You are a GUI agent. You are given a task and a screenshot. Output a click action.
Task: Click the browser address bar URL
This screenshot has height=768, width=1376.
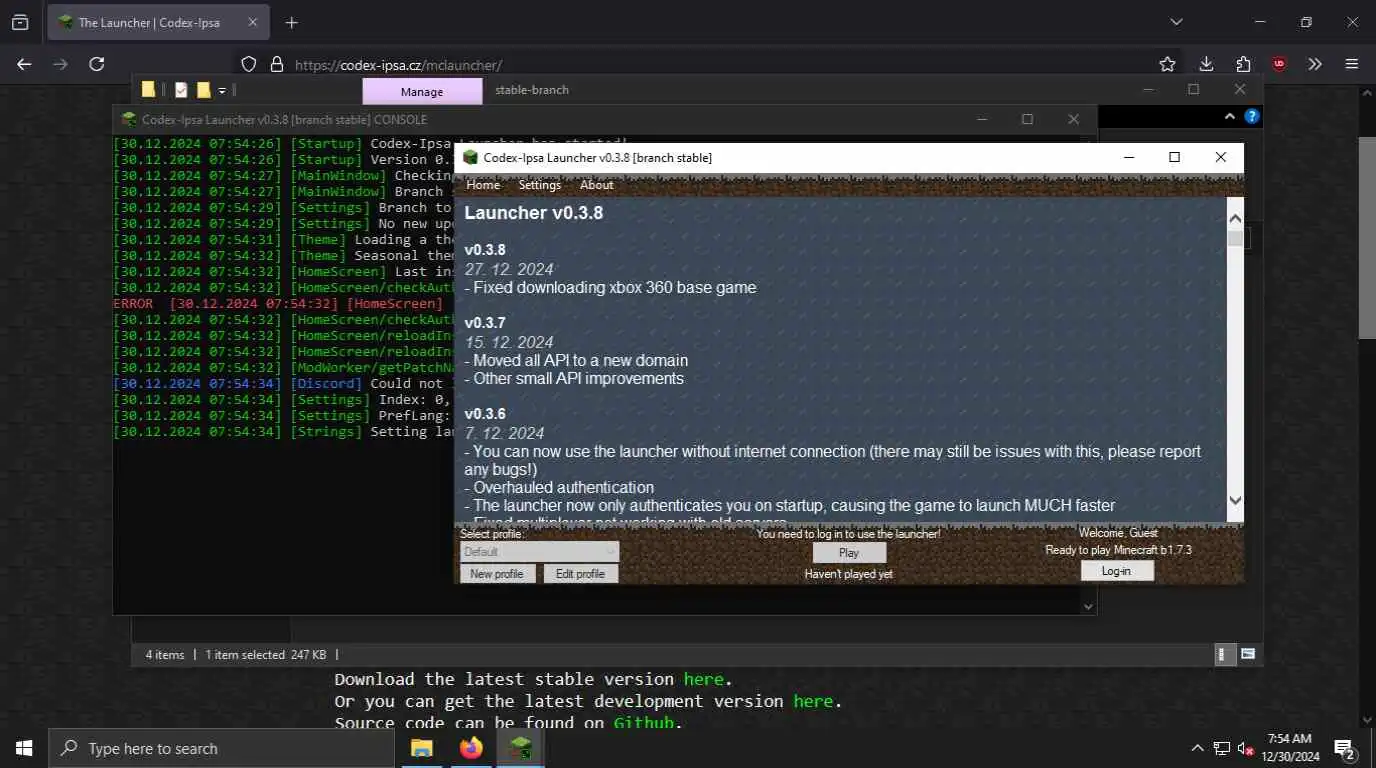pyautogui.click(x=398, y=65)
